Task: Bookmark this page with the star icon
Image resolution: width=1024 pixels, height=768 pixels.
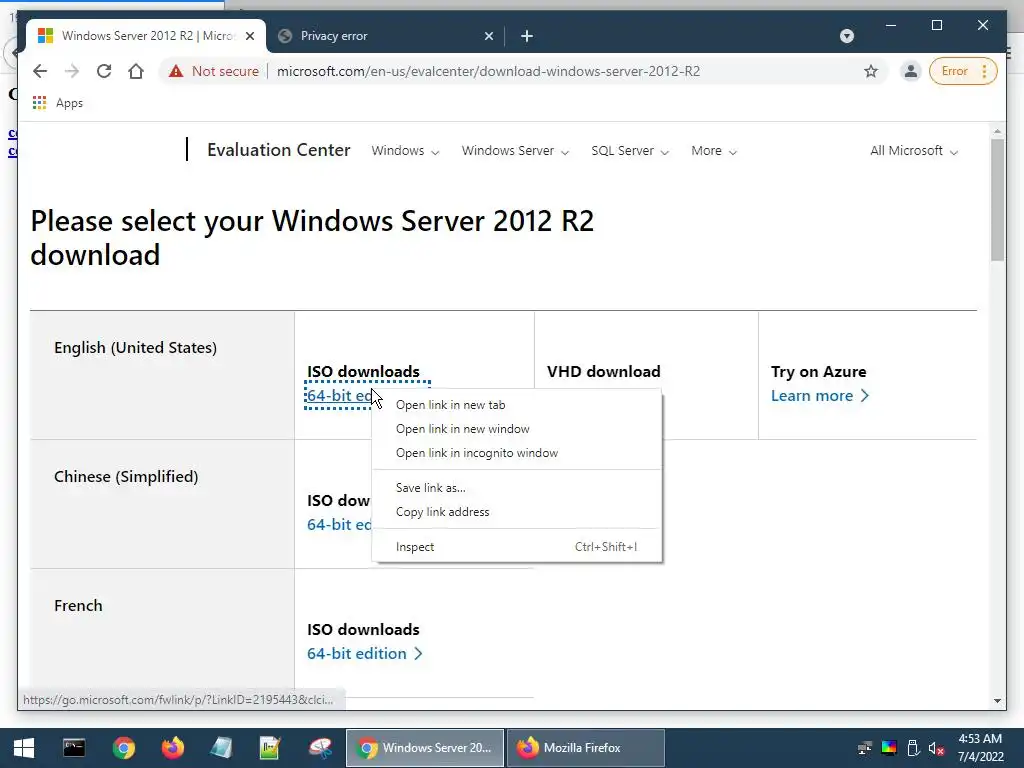Action: 871,71
